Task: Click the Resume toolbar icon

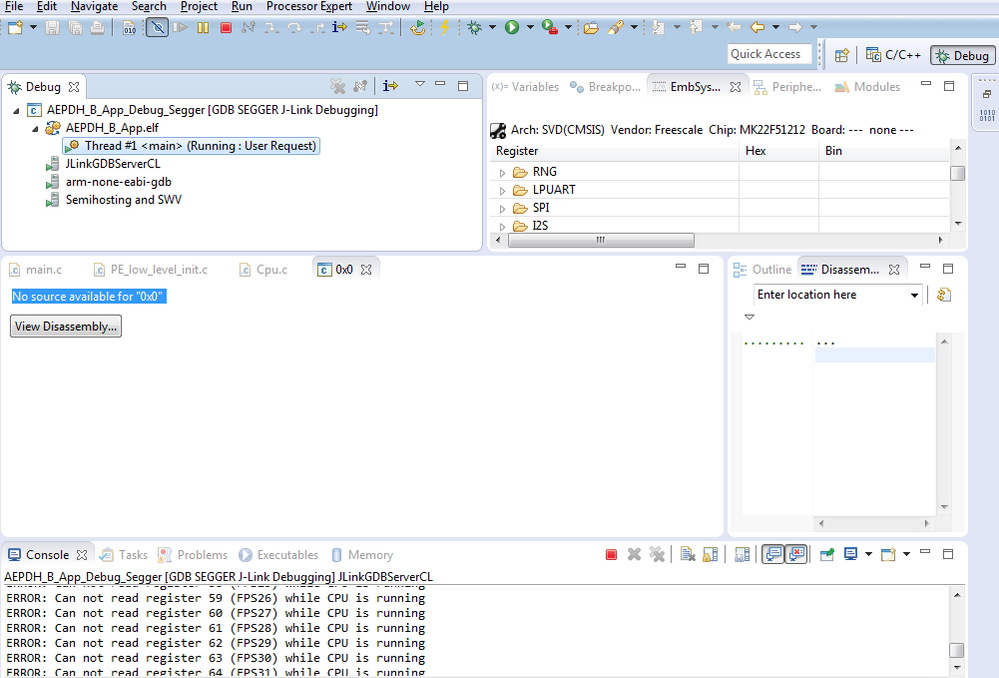Action: coord(180,27)
